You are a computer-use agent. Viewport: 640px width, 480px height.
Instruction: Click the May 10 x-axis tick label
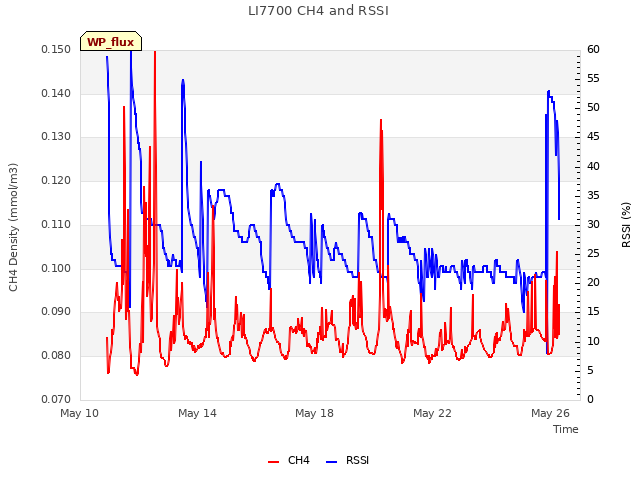tap(79, 413)
